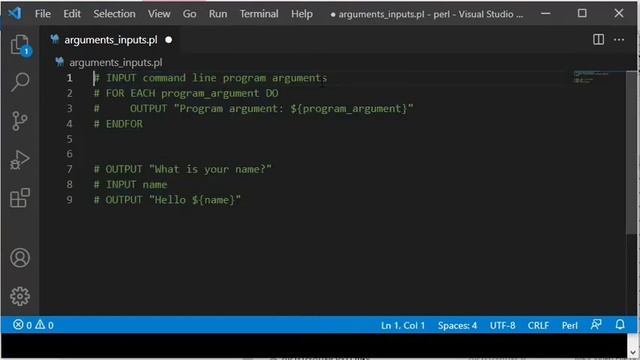
Task: Open the Selection menu
Action: [114, 14]
